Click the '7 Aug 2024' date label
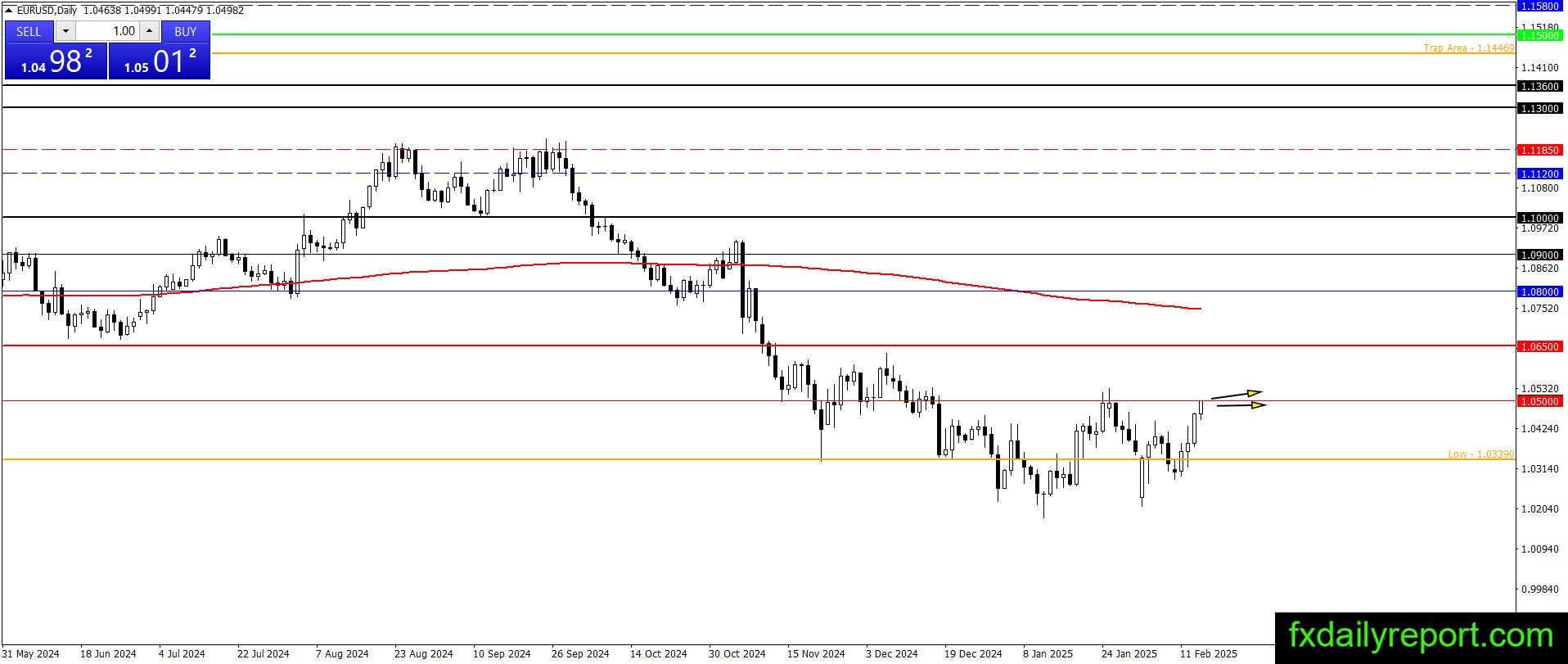1568x664 pixels. click(x=342, y=654)
